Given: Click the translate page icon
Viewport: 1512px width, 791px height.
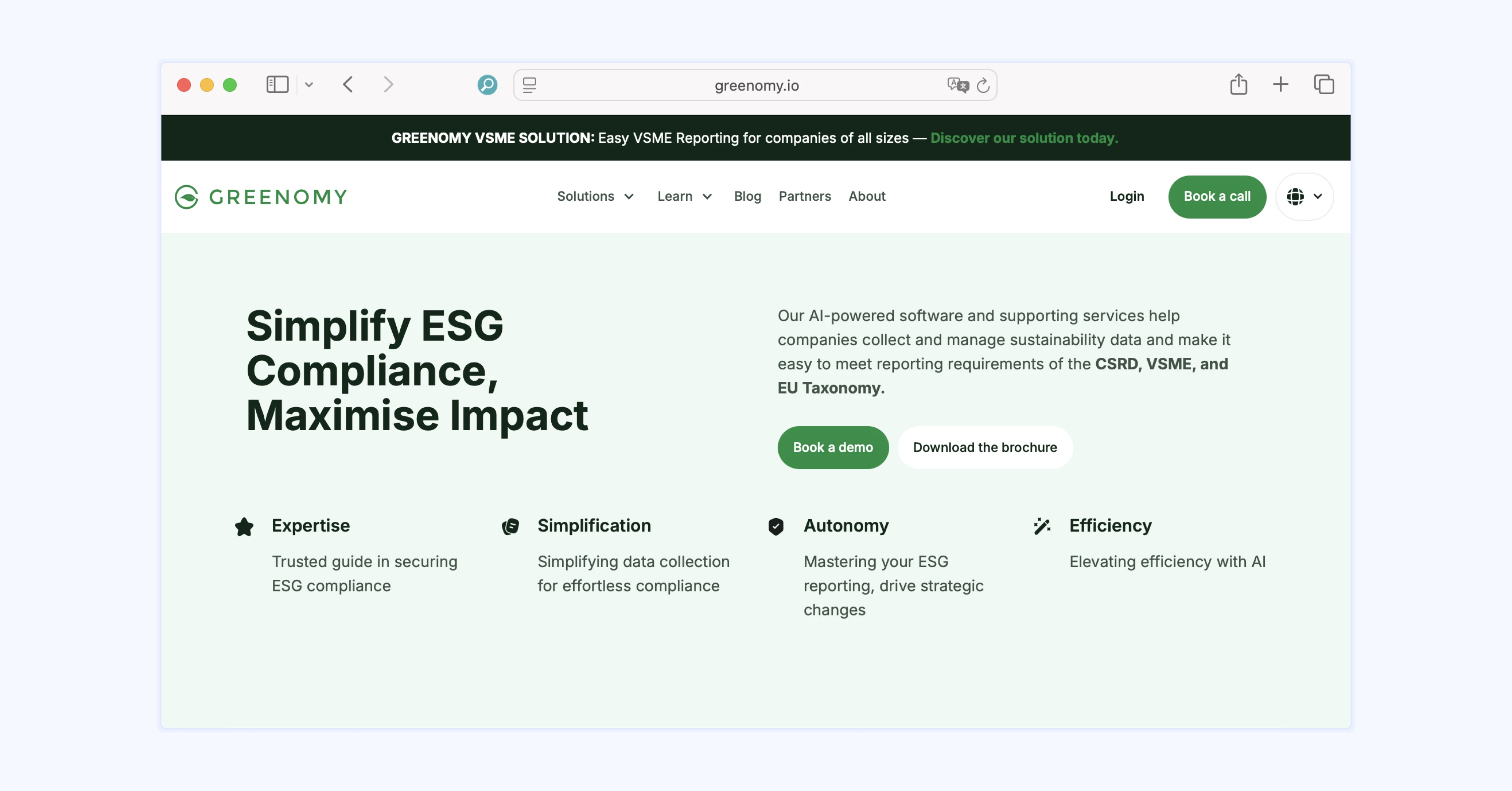Looking at the screenshot, I should pyautogui.click(x=957, y=85).
